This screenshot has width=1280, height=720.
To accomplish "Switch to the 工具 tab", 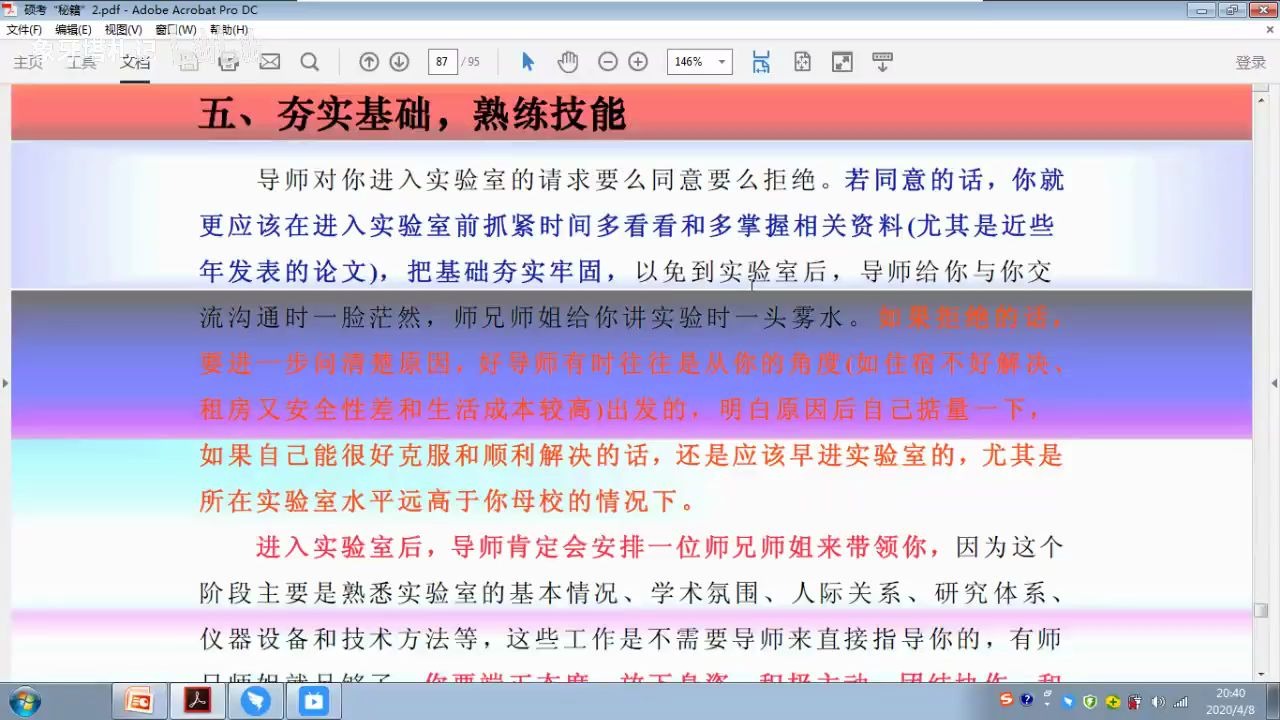I will pyautogui.click(x=82, y=61).
